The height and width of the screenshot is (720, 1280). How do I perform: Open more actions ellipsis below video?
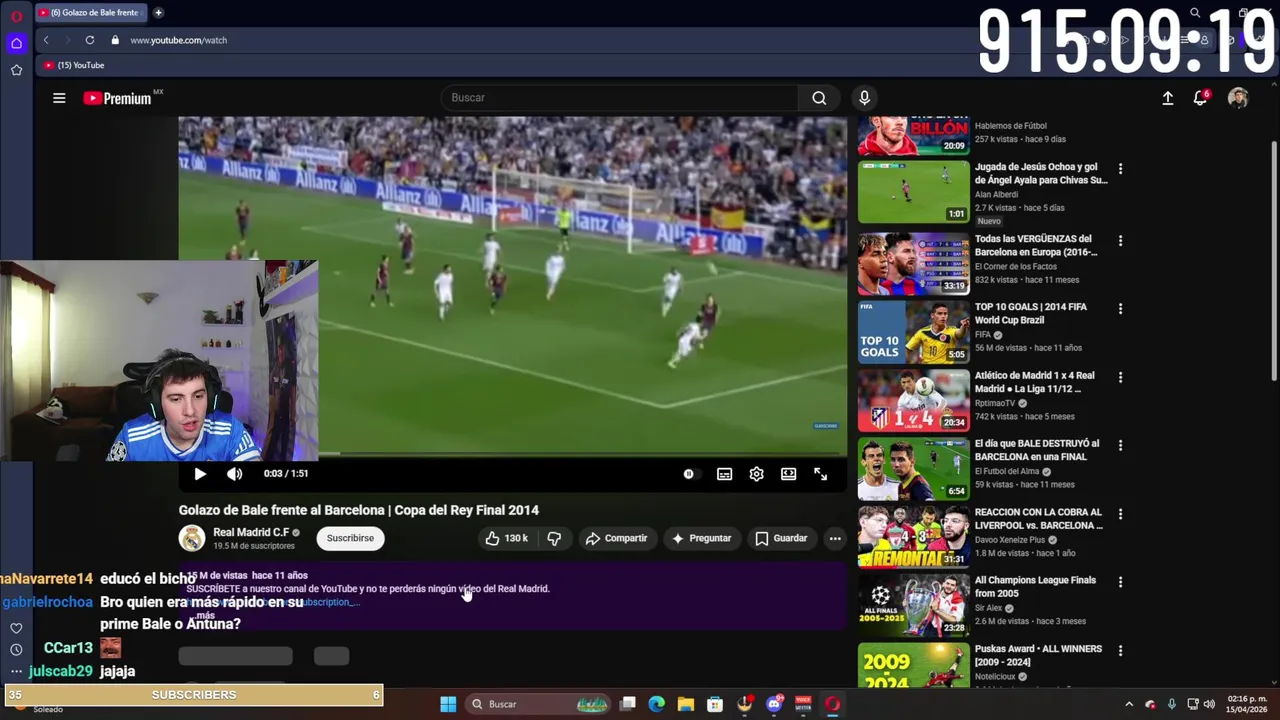(835, 538)
